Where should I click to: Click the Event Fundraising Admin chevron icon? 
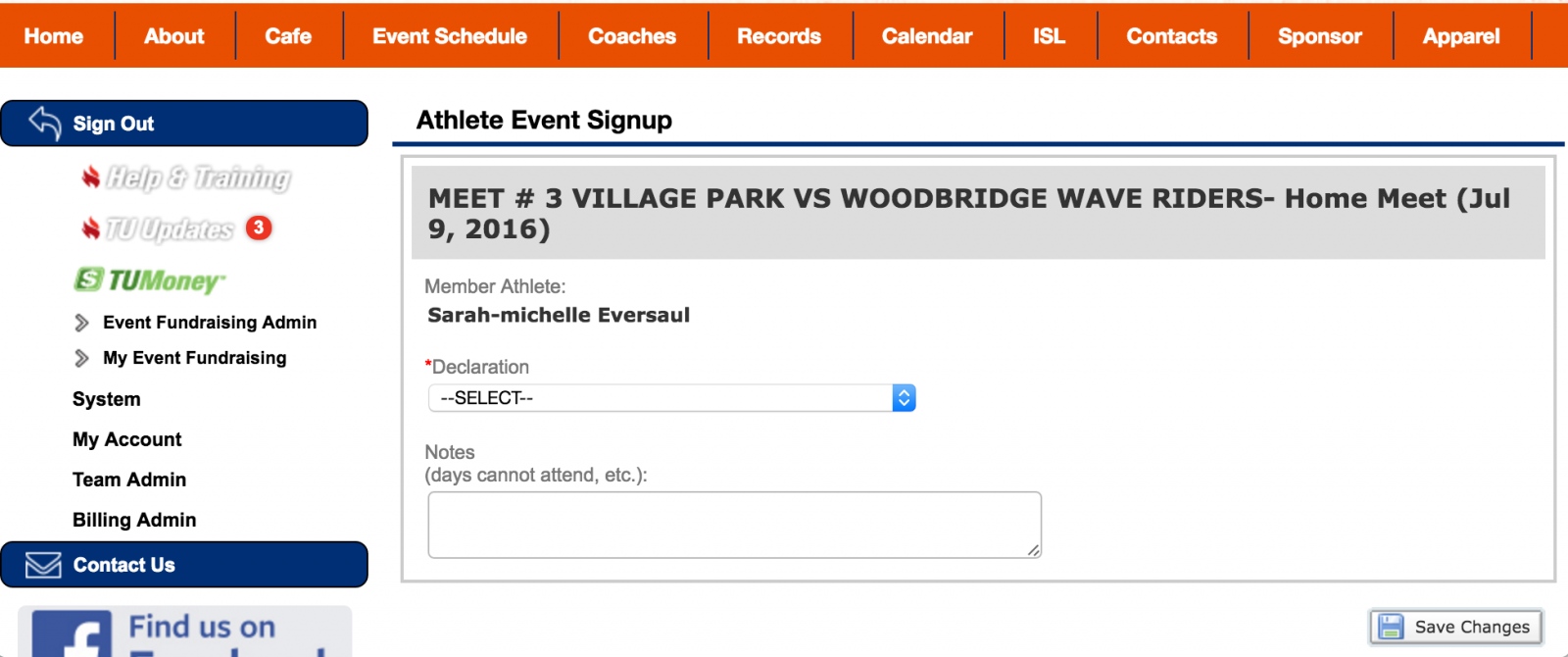click(x=82, y=323)
